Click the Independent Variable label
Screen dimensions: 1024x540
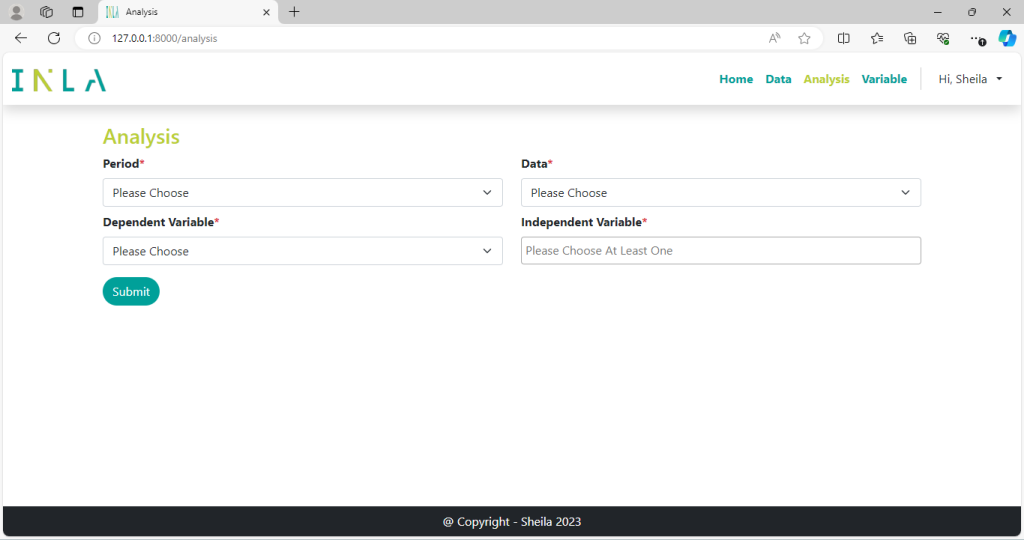pyautogui.click(x=584, y=222)
